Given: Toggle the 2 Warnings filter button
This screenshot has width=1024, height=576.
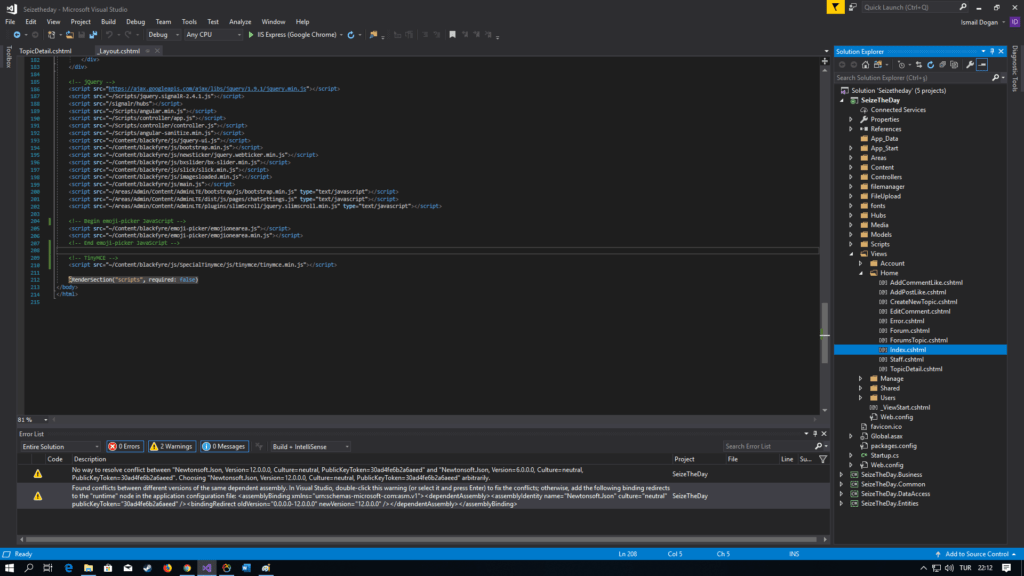Looking at the screenshot, I should click(171, 447).
